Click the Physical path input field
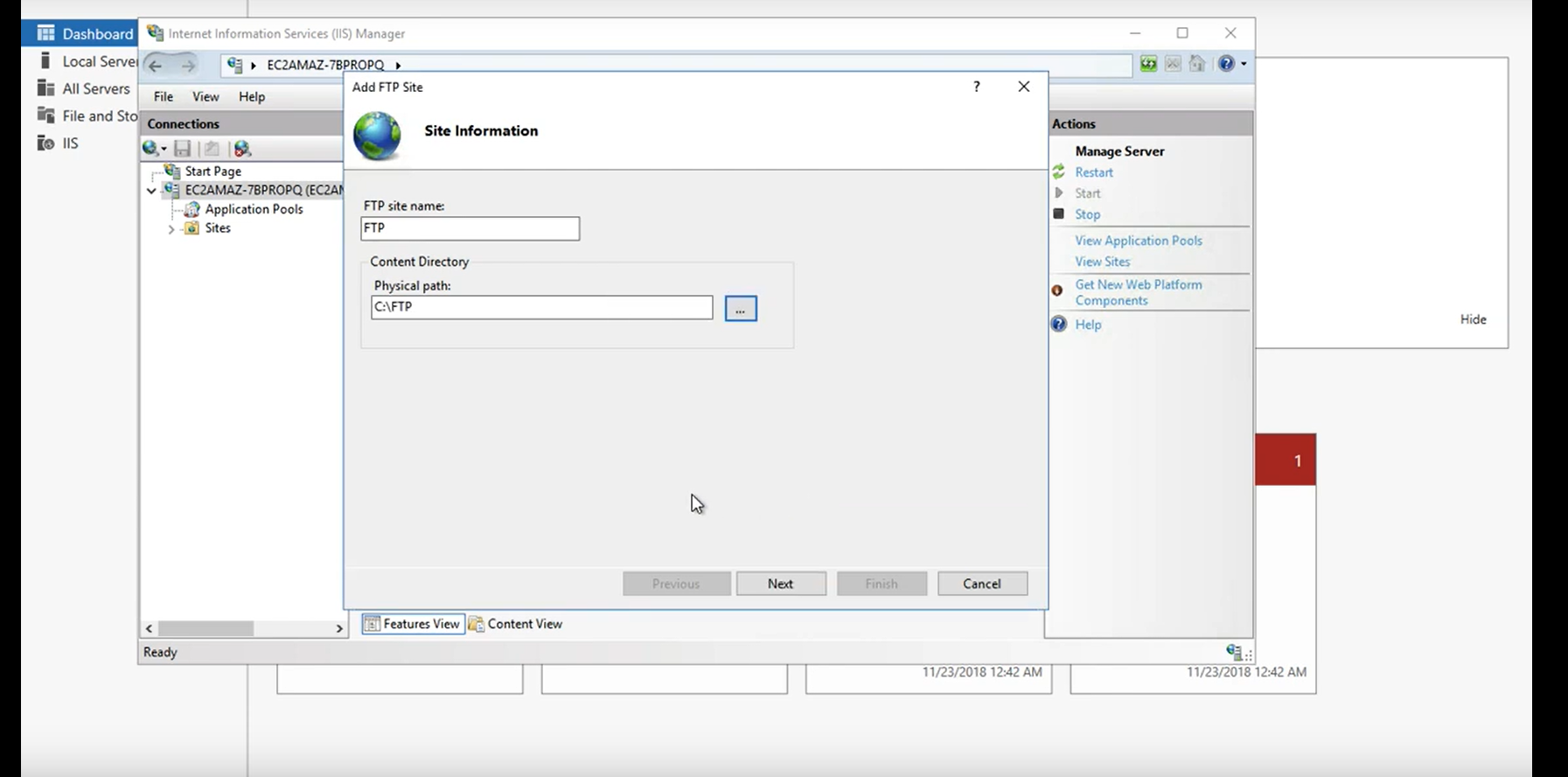This screenshot has width=1568, height=777. [541, 307]
